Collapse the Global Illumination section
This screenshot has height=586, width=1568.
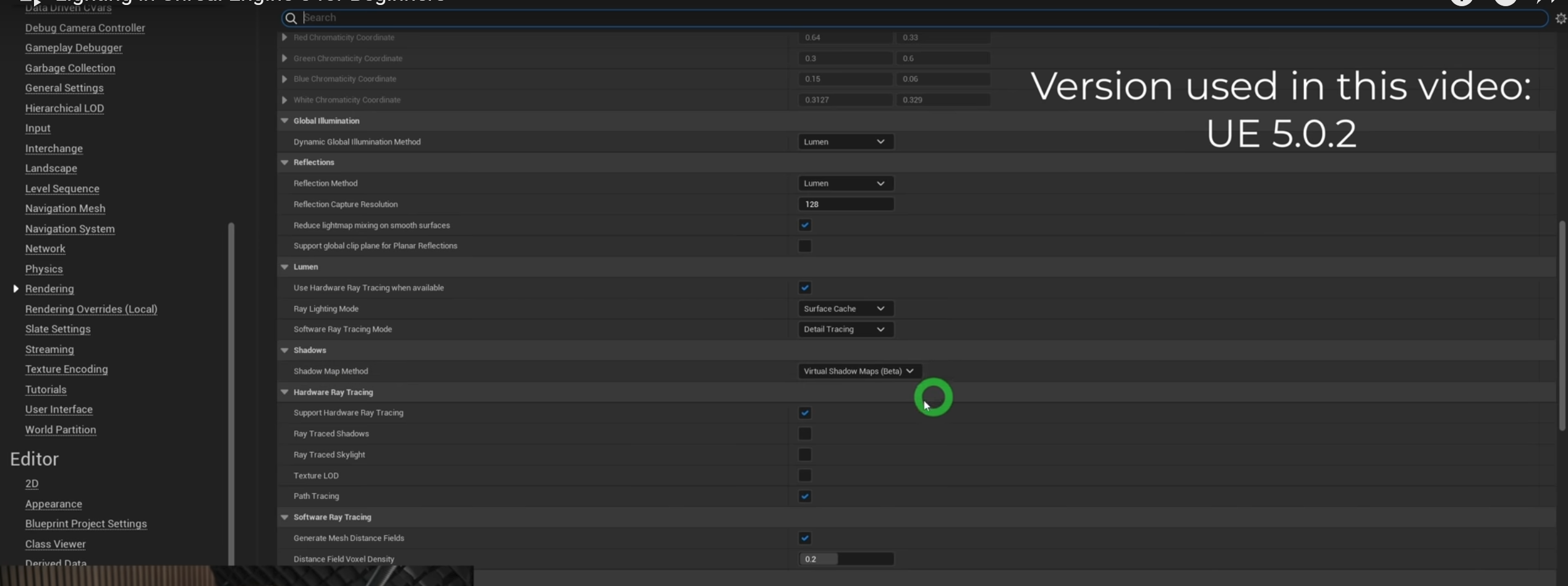284,121
